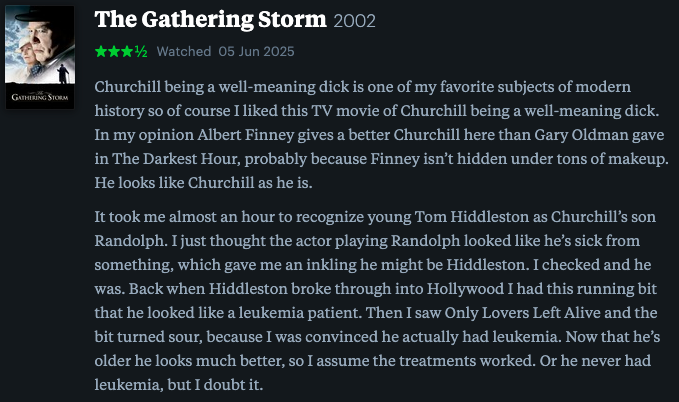
Task: Open the 05 Jun 2025 diary date
Action: (256, 52)
